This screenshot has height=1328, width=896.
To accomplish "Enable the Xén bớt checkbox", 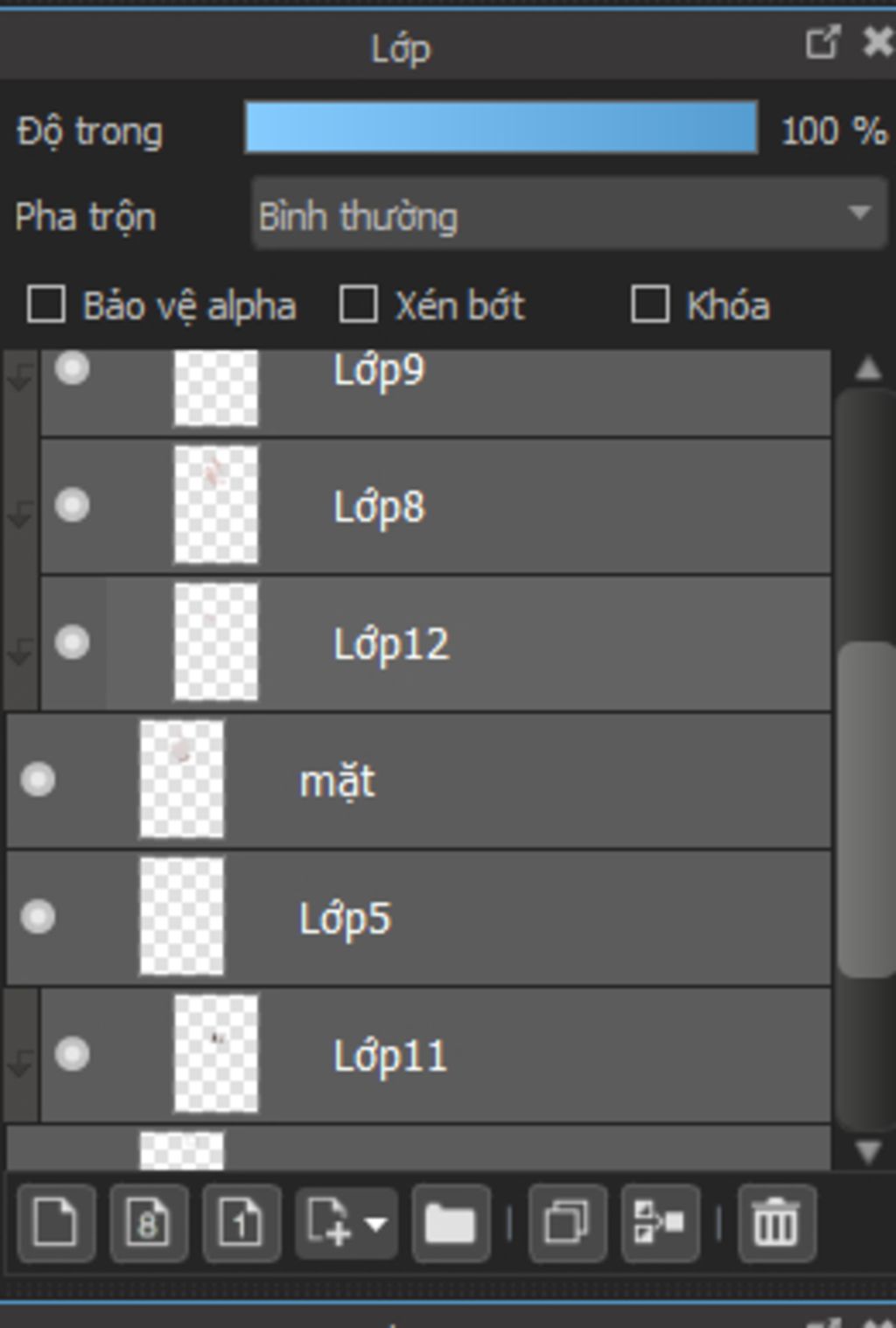I will [x=358, y=305].
